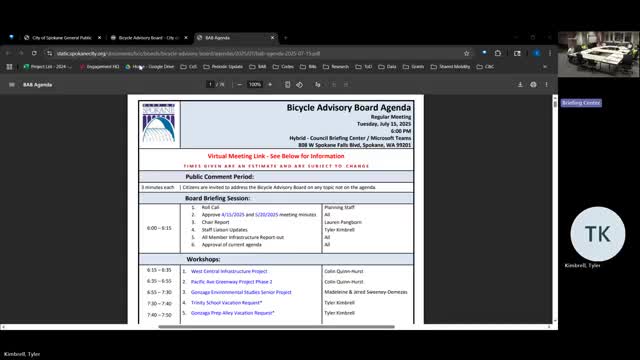Viewport: 640px width, 360px height.
Task: Expand the Shared Mobility bookmark folder
Action: (x=451, y=67)
